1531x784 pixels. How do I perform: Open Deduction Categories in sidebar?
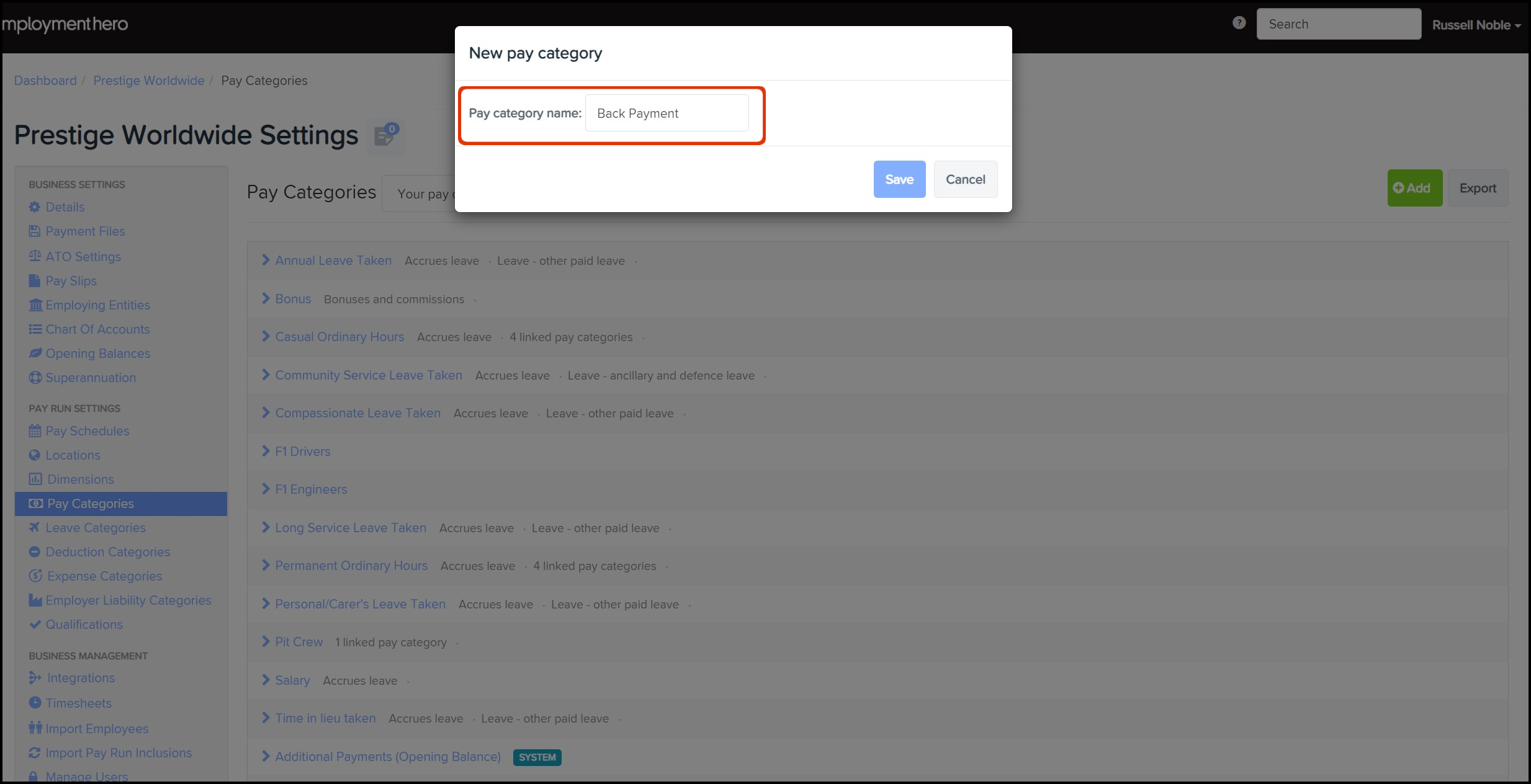[x=107, y=552]
